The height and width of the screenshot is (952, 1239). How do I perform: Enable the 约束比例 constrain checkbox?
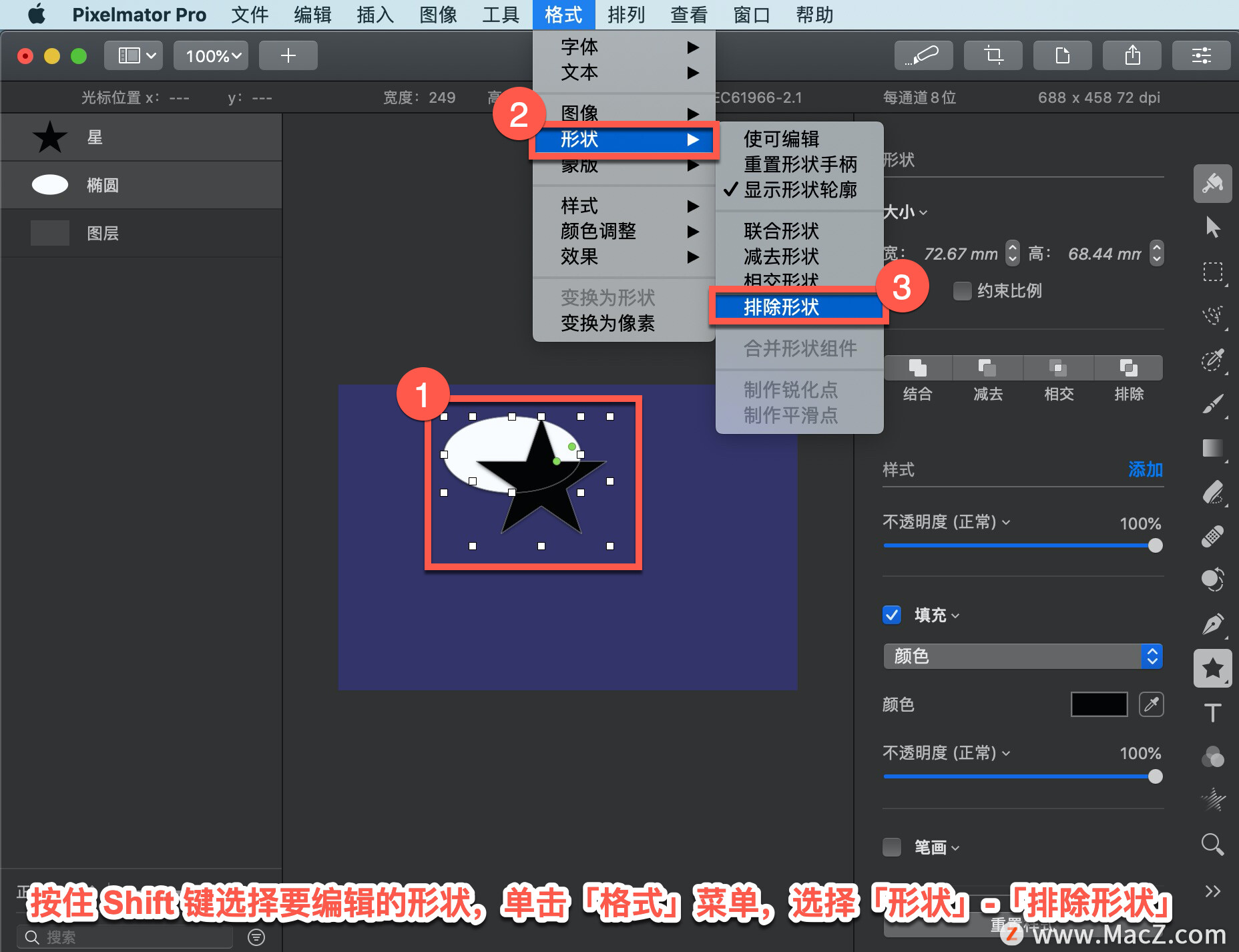[x=962, y=291]
